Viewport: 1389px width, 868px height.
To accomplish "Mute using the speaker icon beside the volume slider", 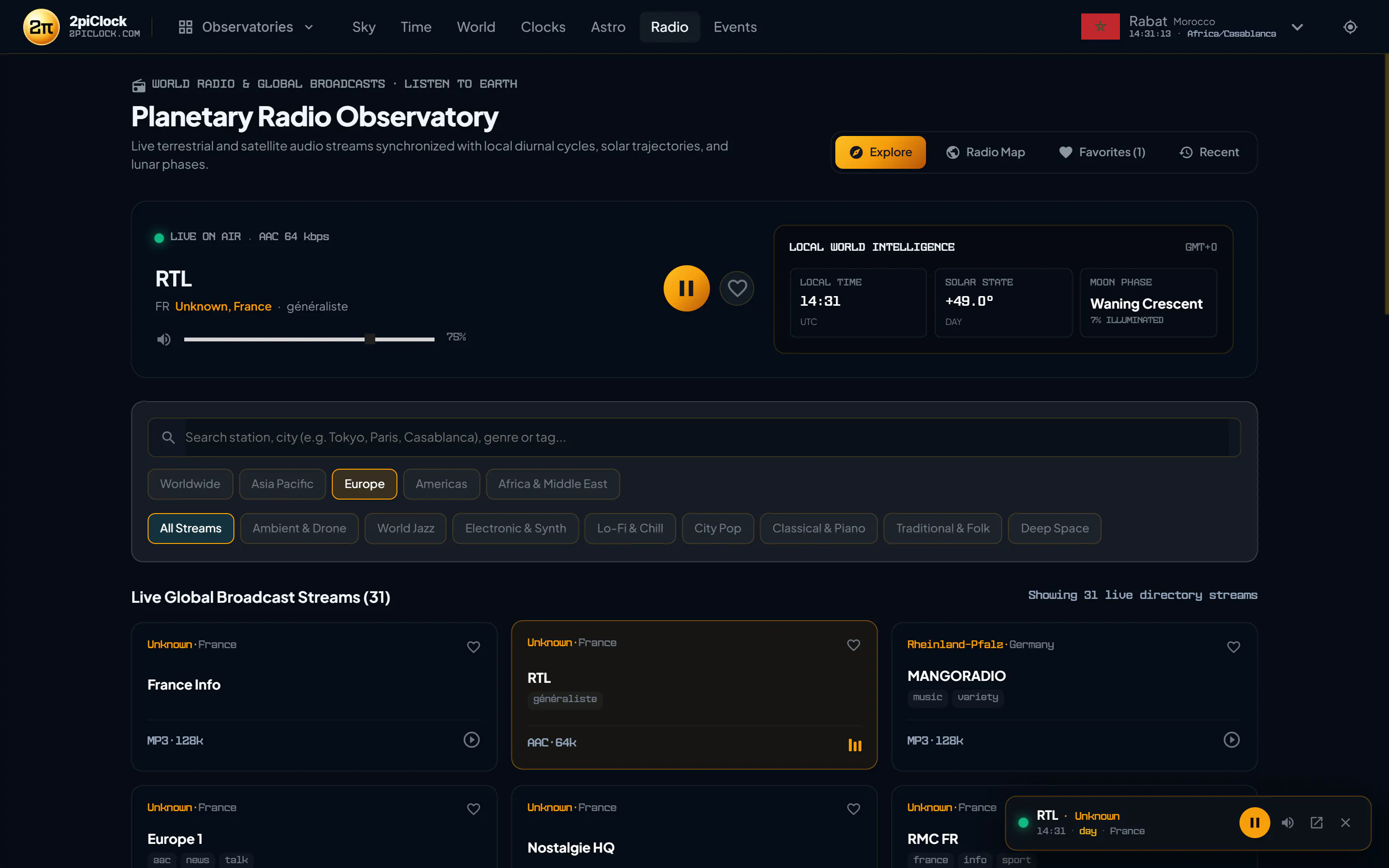I will coord(163,339).
